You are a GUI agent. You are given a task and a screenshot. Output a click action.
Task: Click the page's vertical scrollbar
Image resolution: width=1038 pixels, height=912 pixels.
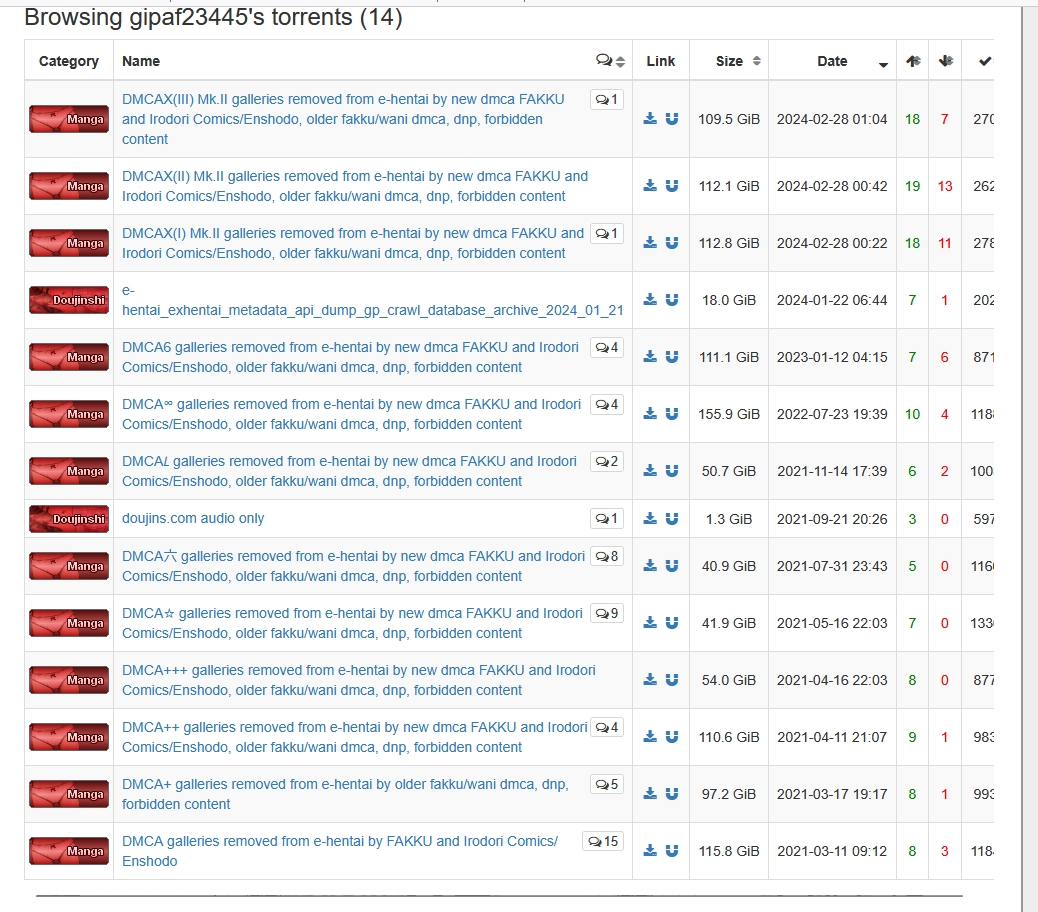tap(1029, 459)
